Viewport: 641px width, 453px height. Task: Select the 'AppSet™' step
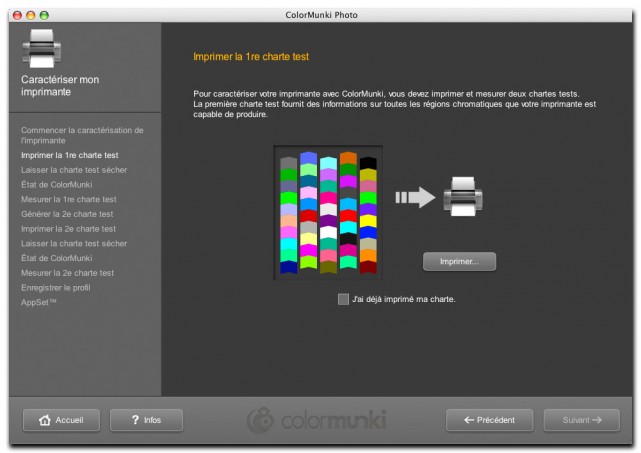pyautogui.click(x=38, y=303)
